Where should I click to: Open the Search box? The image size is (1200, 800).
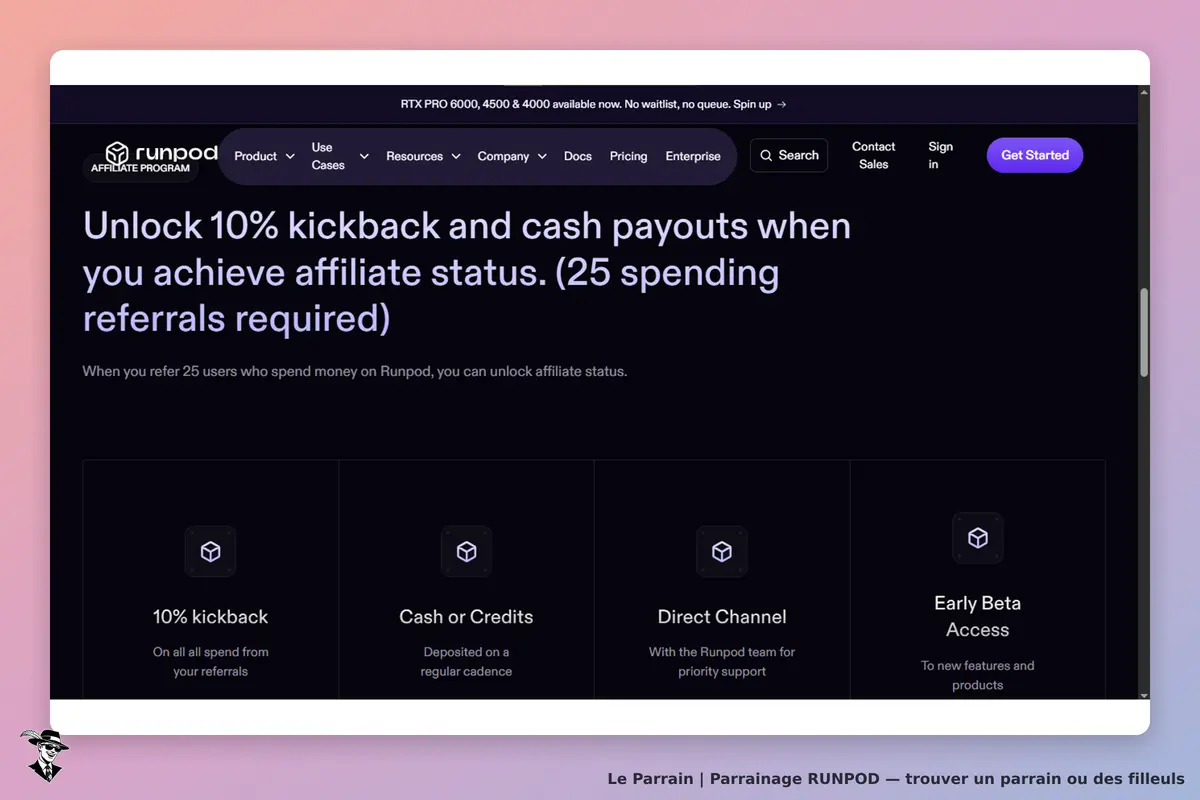tap(789, 155)
